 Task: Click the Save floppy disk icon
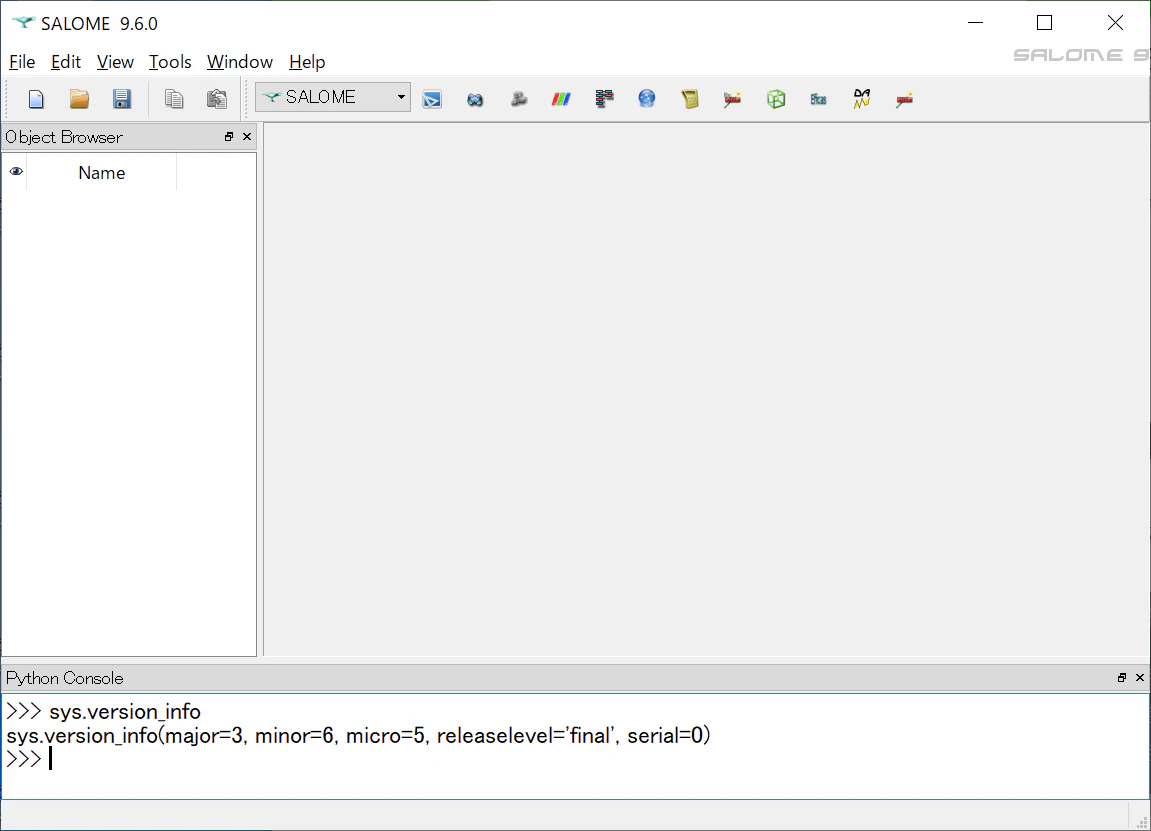tap(122, 98)
